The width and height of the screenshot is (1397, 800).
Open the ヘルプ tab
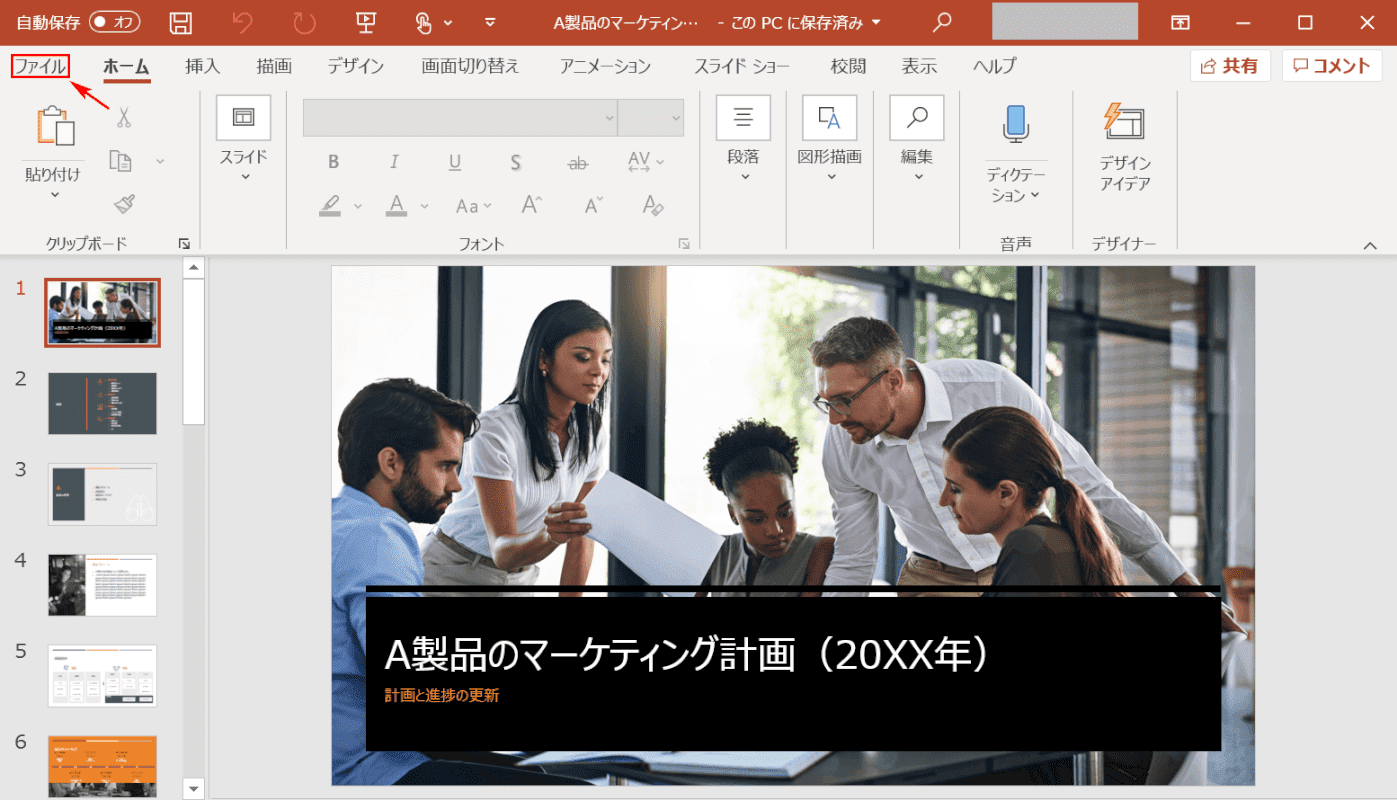pyautogui.click(x=995, y=67)
